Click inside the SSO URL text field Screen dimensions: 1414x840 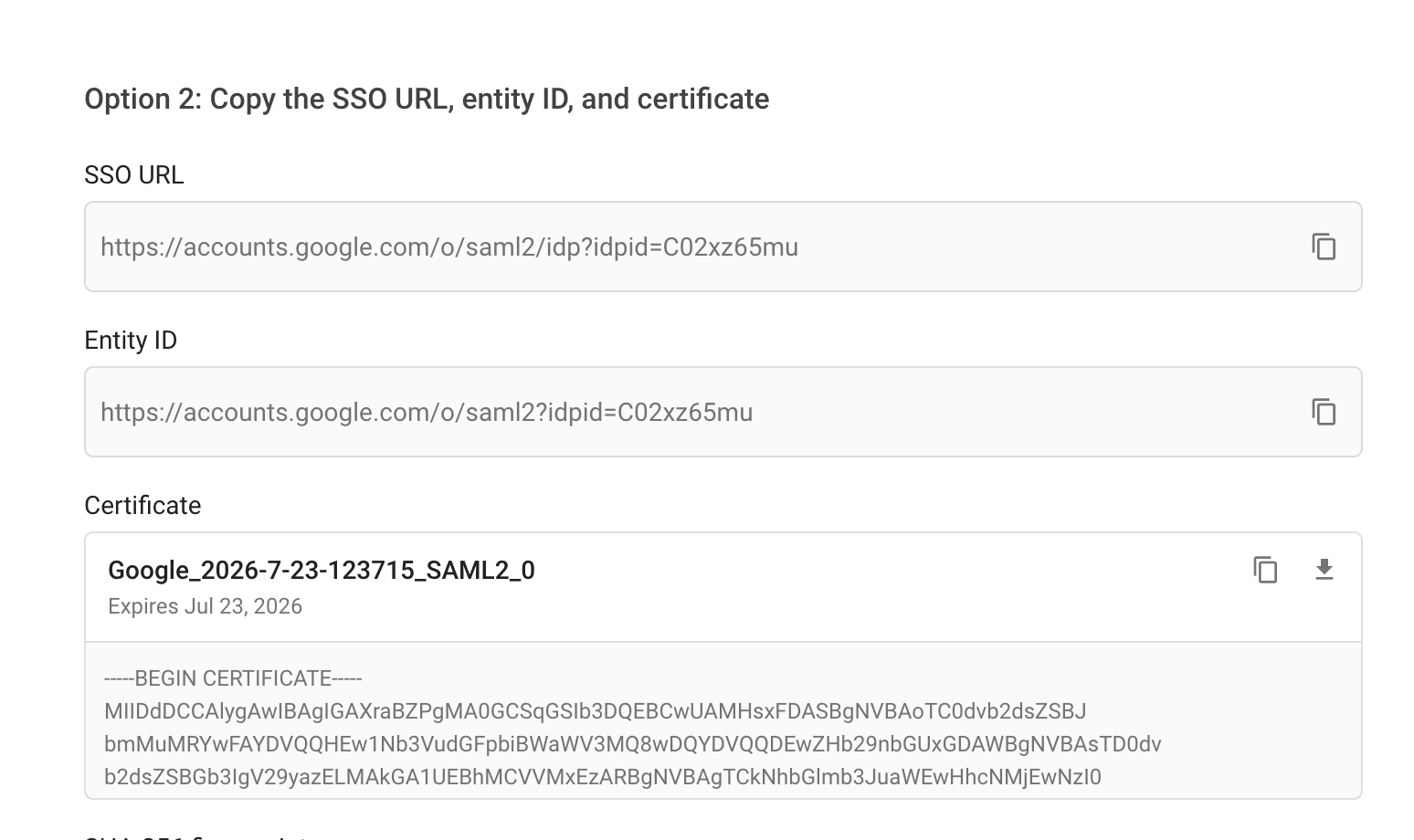click(x=723, y=247)
